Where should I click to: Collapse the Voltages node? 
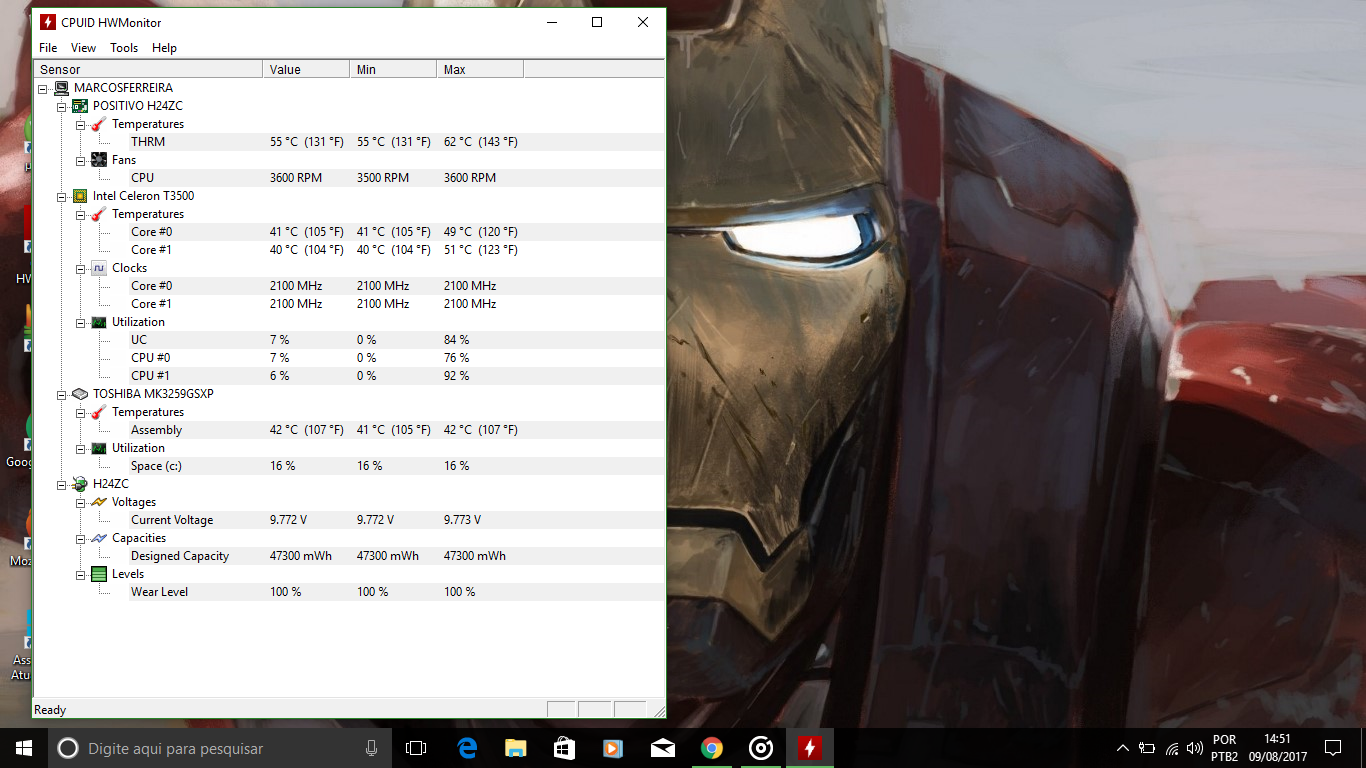pos(80,502)
